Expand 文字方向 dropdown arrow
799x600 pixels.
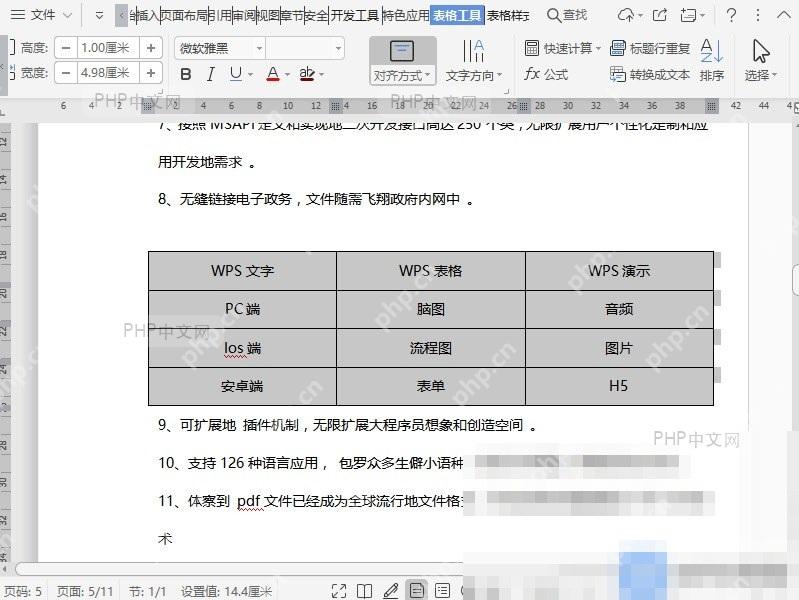(x=500, y=75)
